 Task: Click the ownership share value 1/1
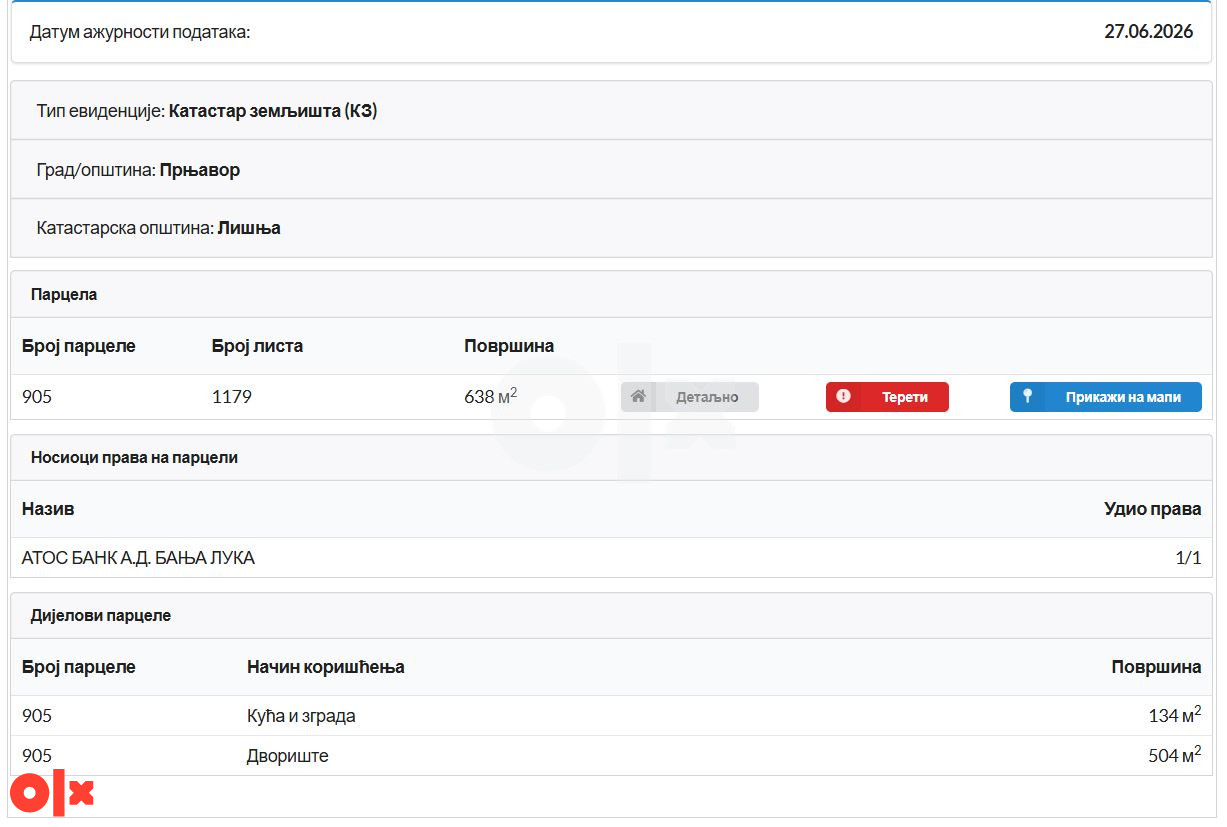pos(1188,558)
